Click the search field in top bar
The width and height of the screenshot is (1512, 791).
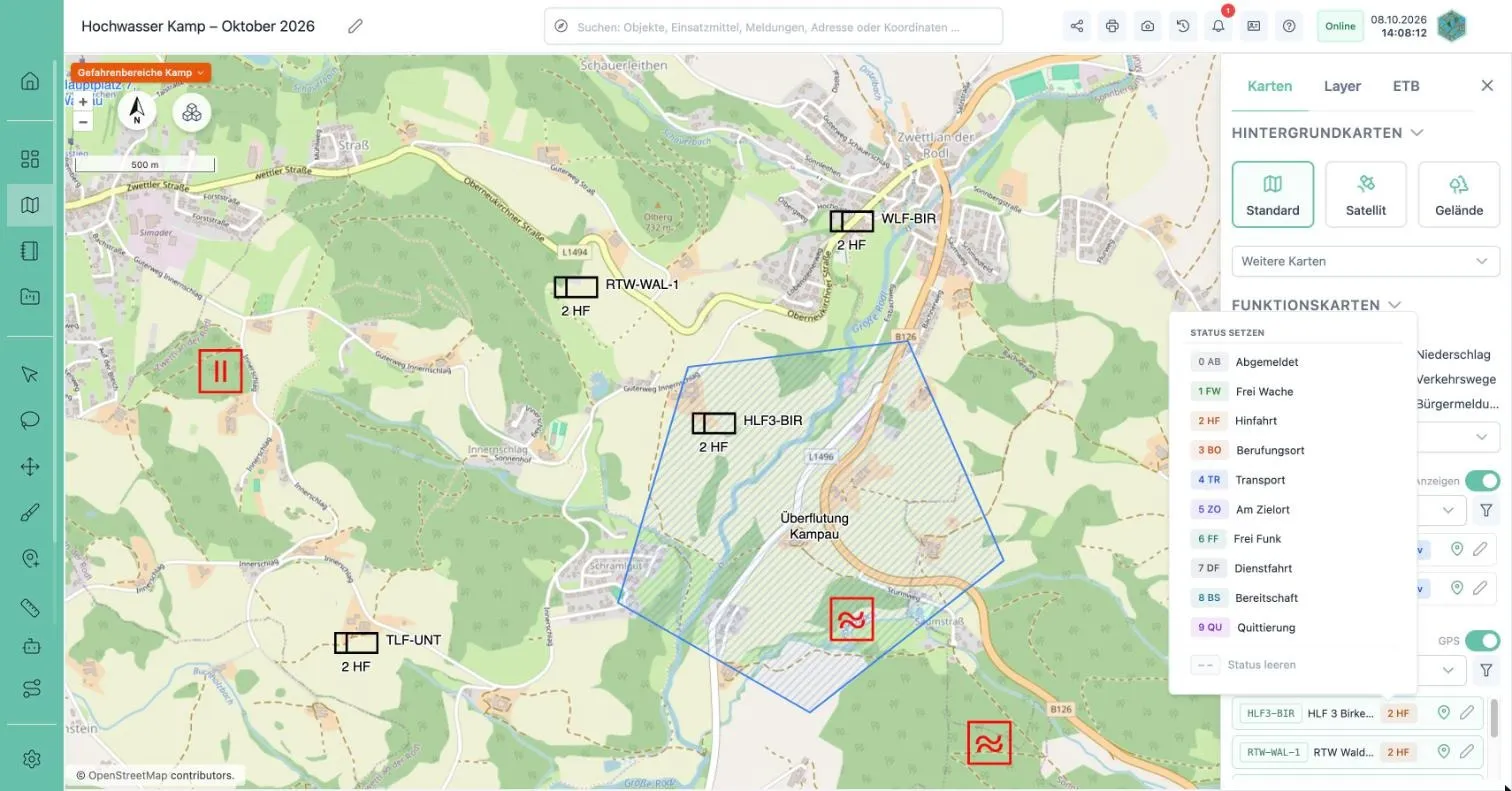click(x=774, y=27)
